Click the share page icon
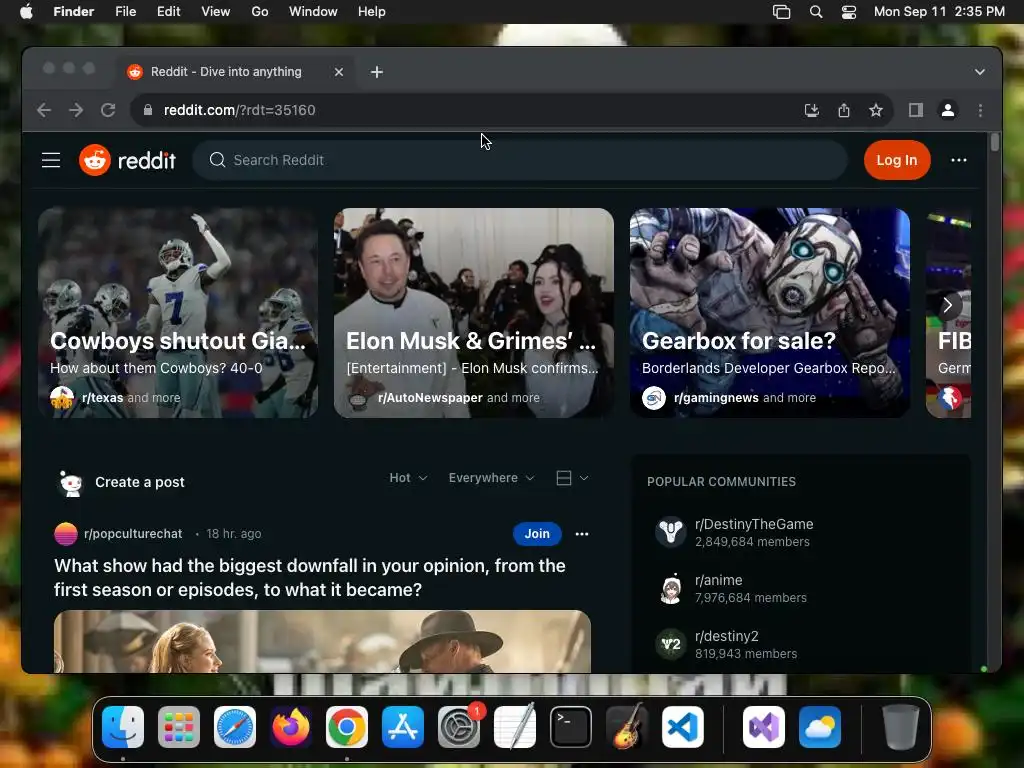Screen dimensions: 1024x768 [844, 110]
